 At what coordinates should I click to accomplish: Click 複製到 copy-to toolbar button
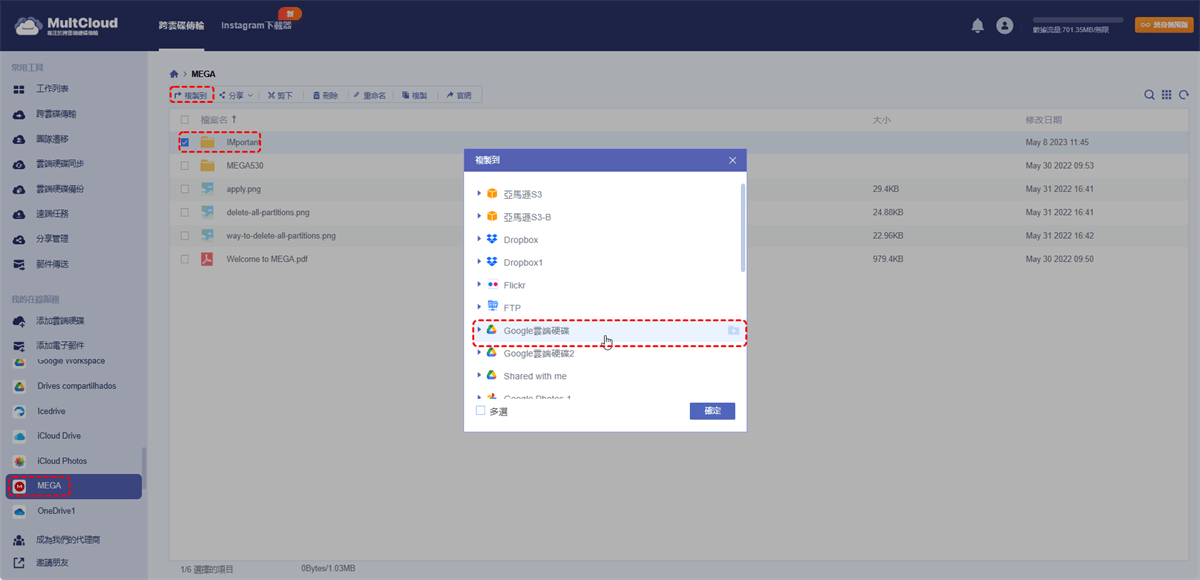click(x=191, y=95)
